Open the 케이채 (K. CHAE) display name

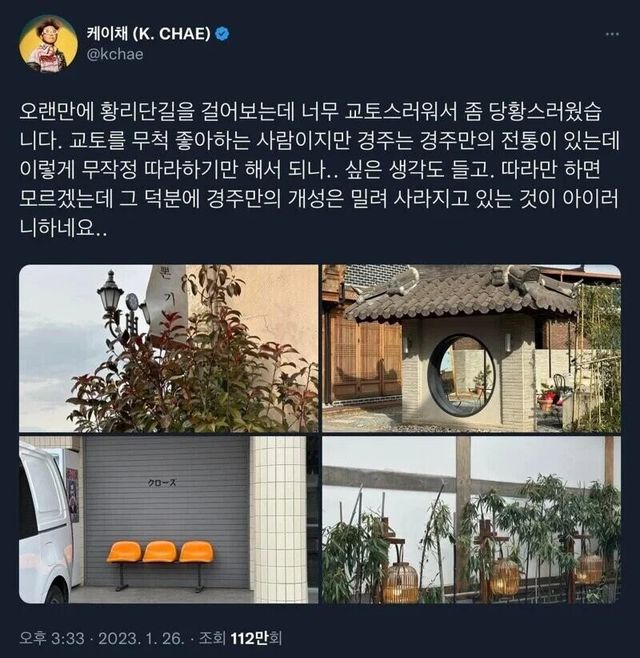click(x=149, y=34)
